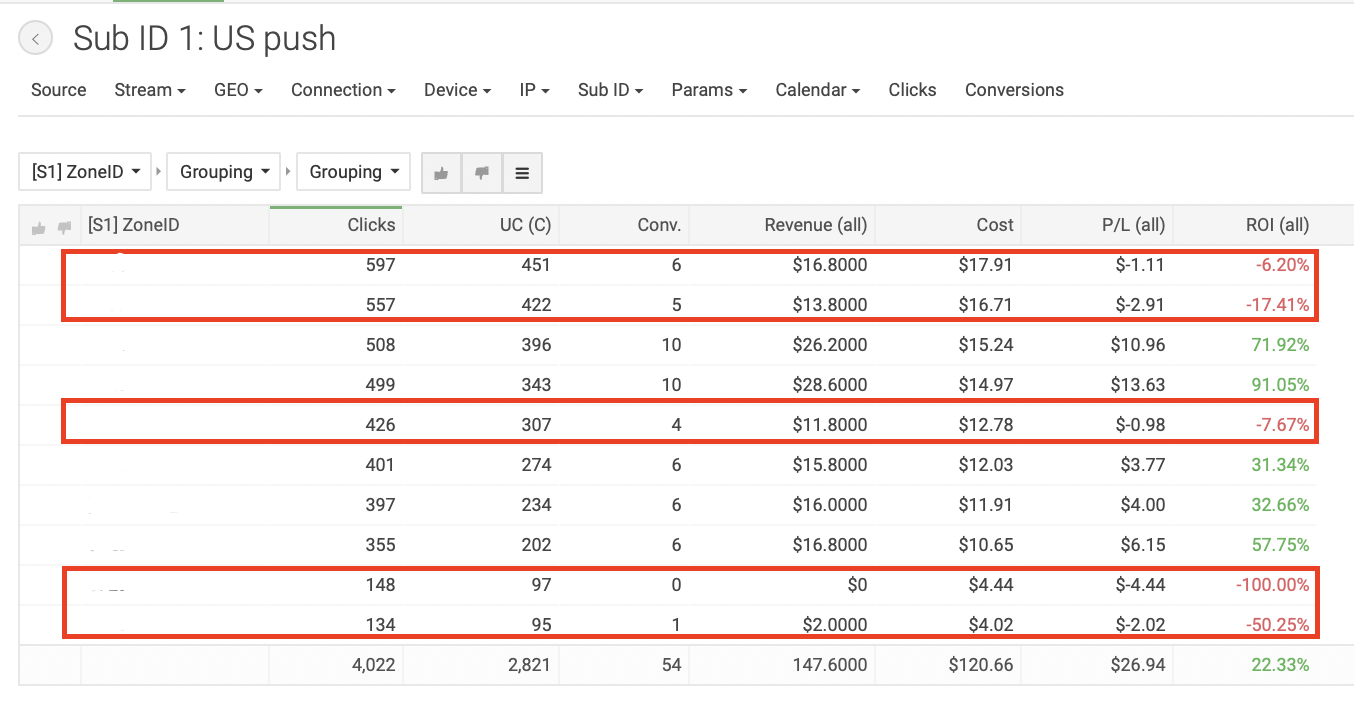Open the Device menu
Viewport: 1354px width, 712px height.
click(x=457, y=90)
